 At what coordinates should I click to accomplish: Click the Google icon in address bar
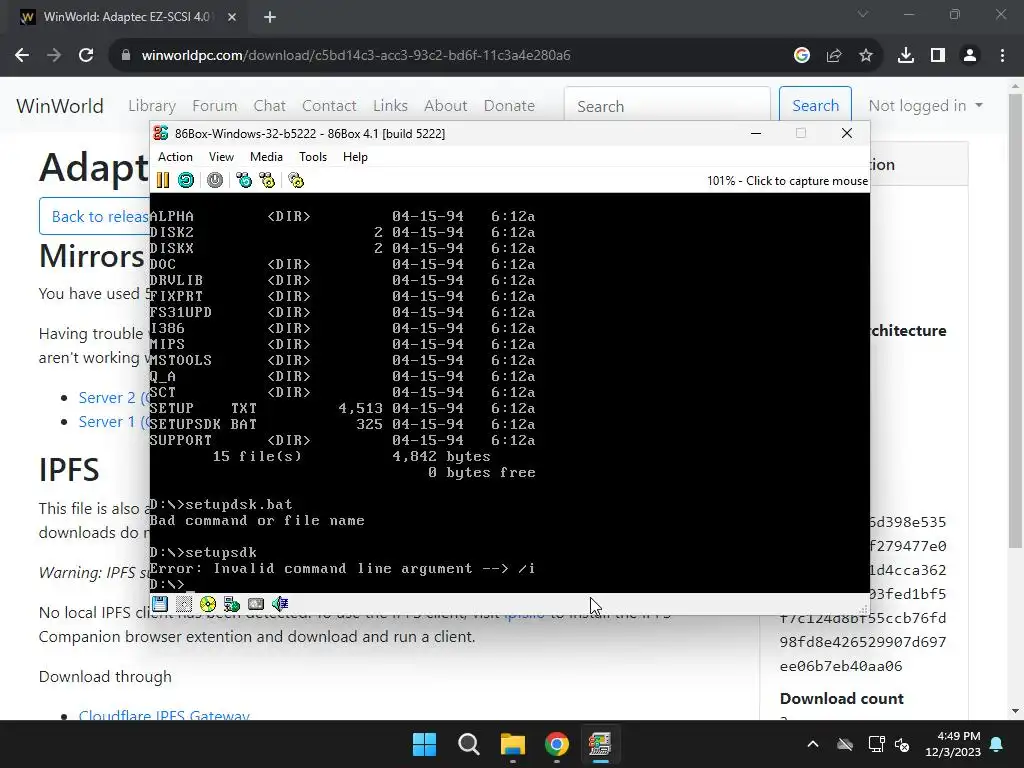(801, 56)
